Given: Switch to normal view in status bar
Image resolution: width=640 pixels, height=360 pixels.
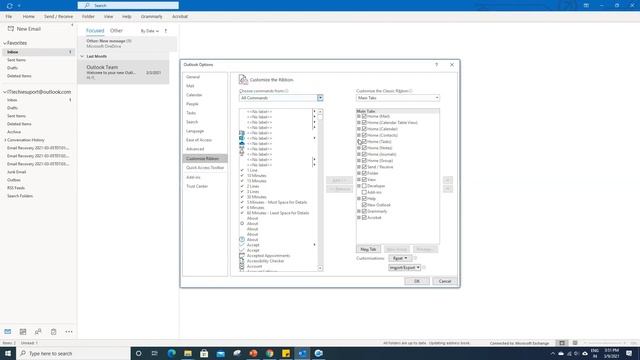Looking at the screenshot, I should tap(562, 343).
